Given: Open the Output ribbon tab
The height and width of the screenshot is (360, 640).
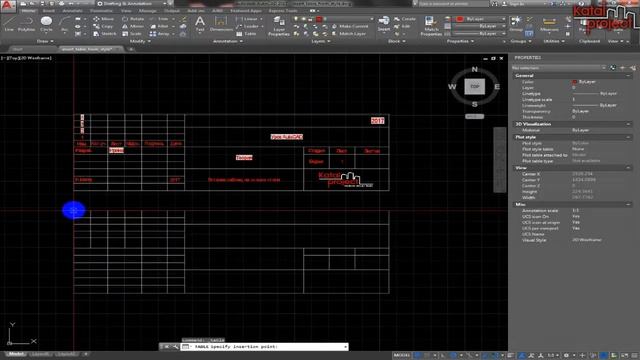Looking at the screenshot, I should click(172, 11).
